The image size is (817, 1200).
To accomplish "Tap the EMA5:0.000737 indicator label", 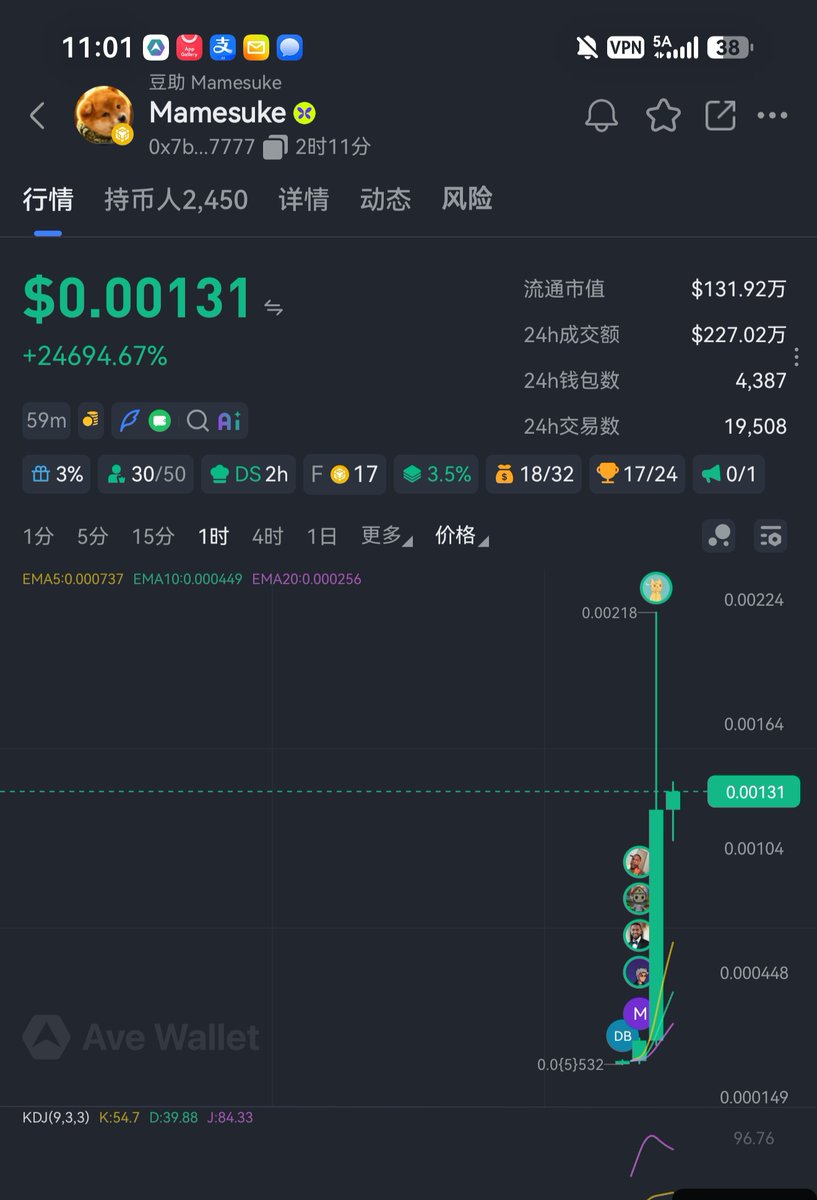I will click(73, 579).
